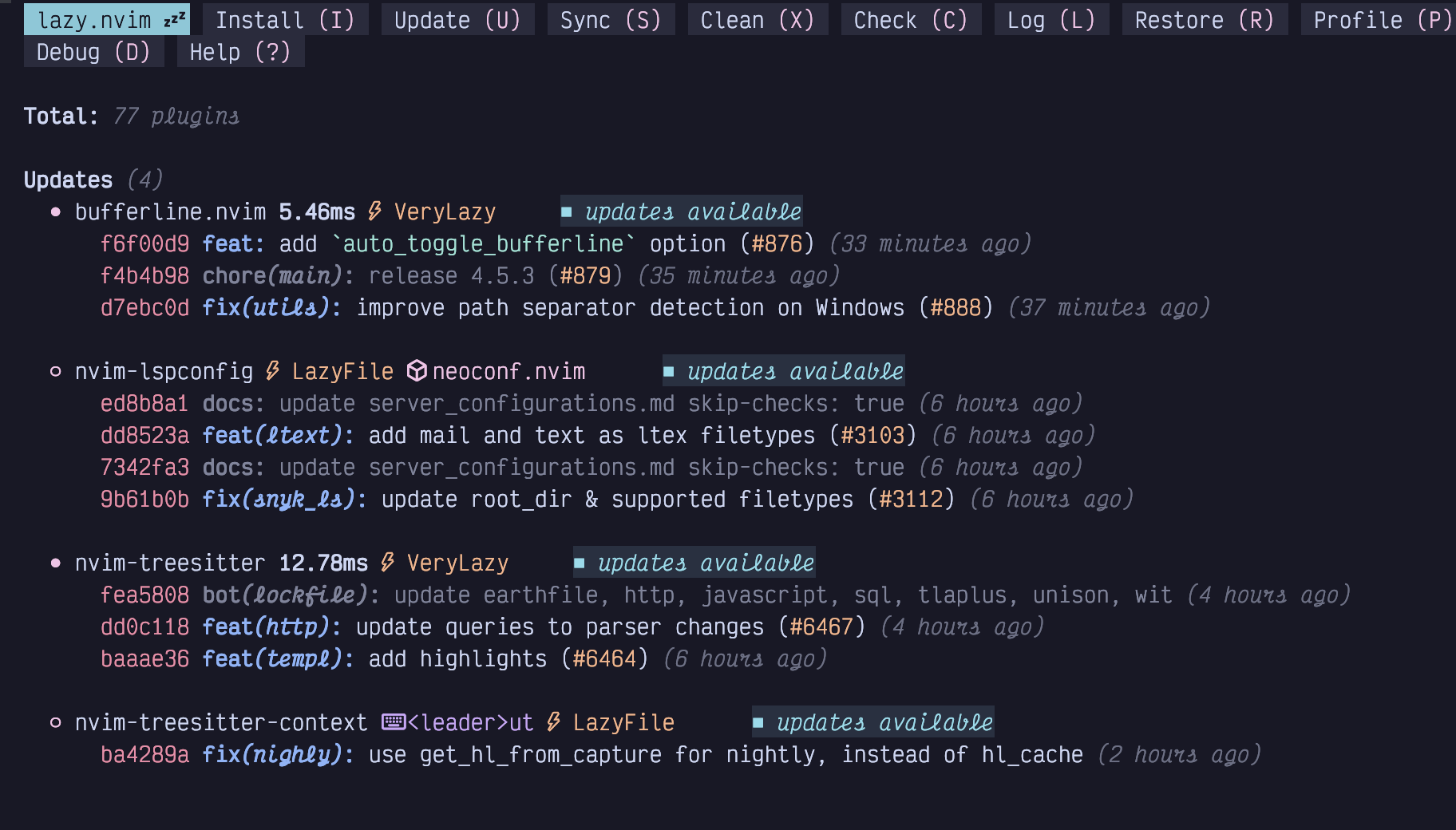Click the Total: 77 plugins line

pos(132,116)
